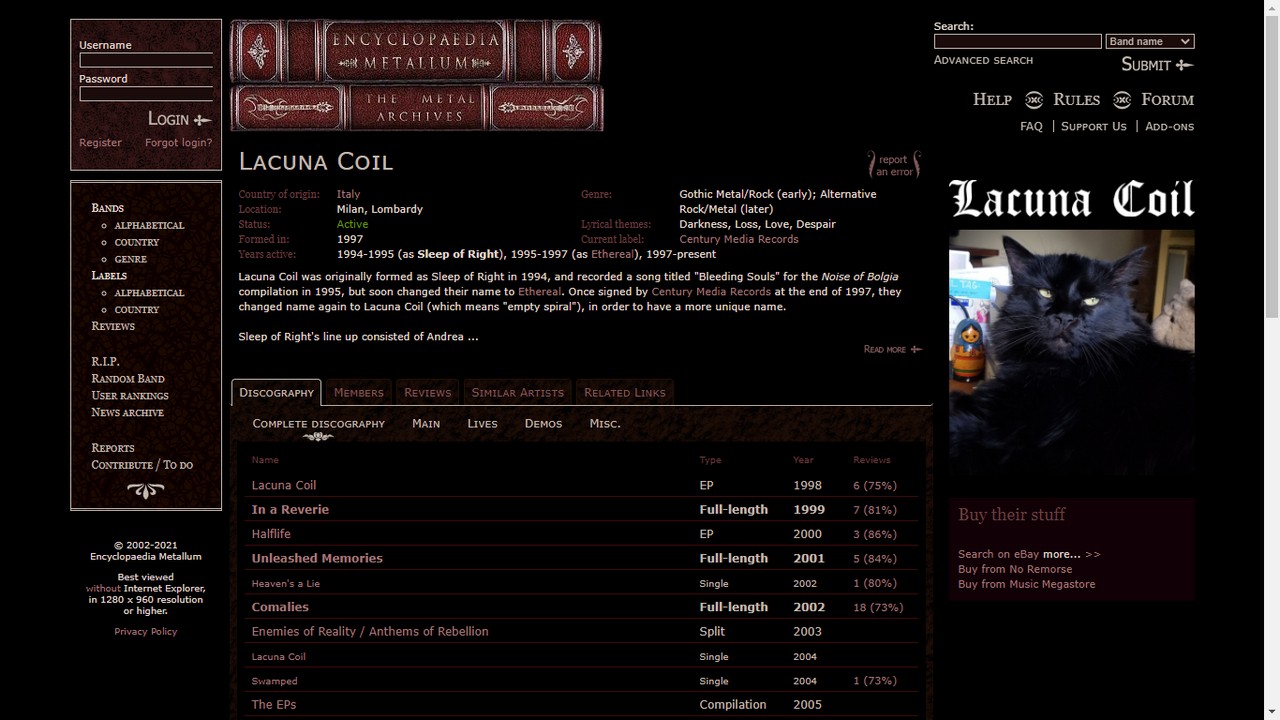
Task: Click the Ethereal link in the band description
Action: tap(540, 292)
